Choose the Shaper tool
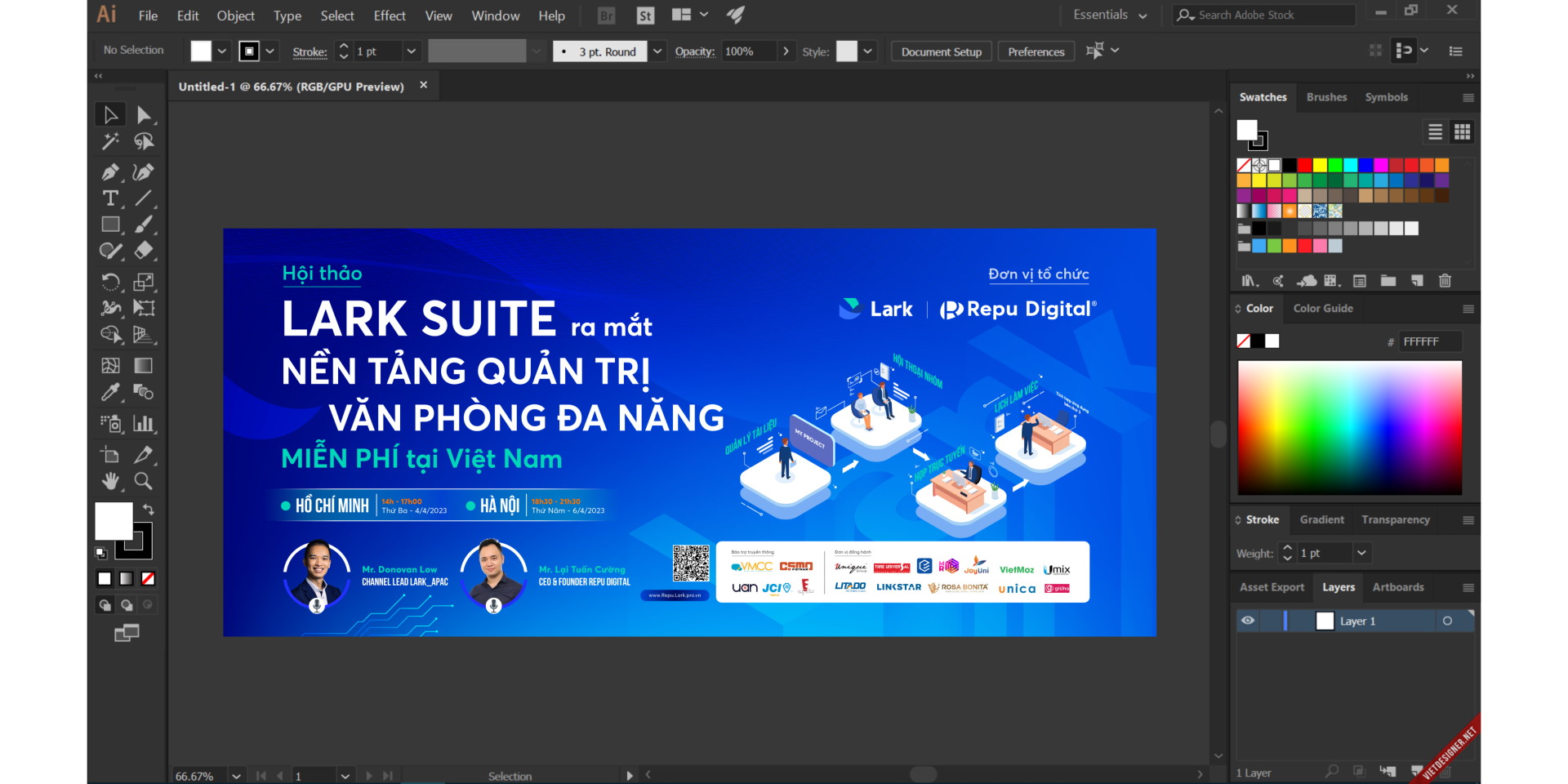Screen dimensions: 1568x784 (x=110, y=251)
